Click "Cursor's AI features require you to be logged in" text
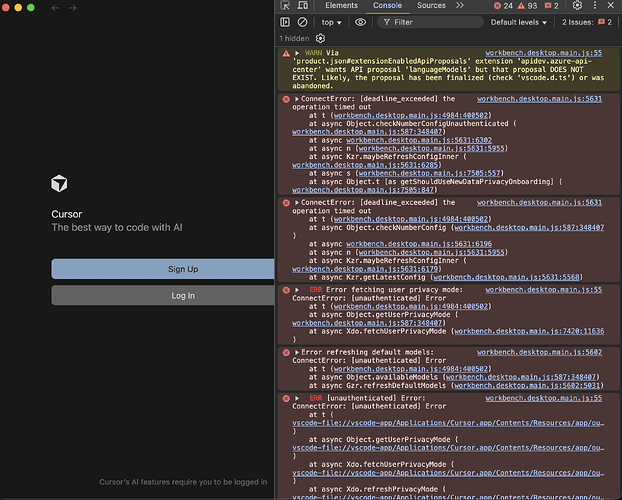Image resolution: width=622 pixels, height=500 pixels. [183, 482]
